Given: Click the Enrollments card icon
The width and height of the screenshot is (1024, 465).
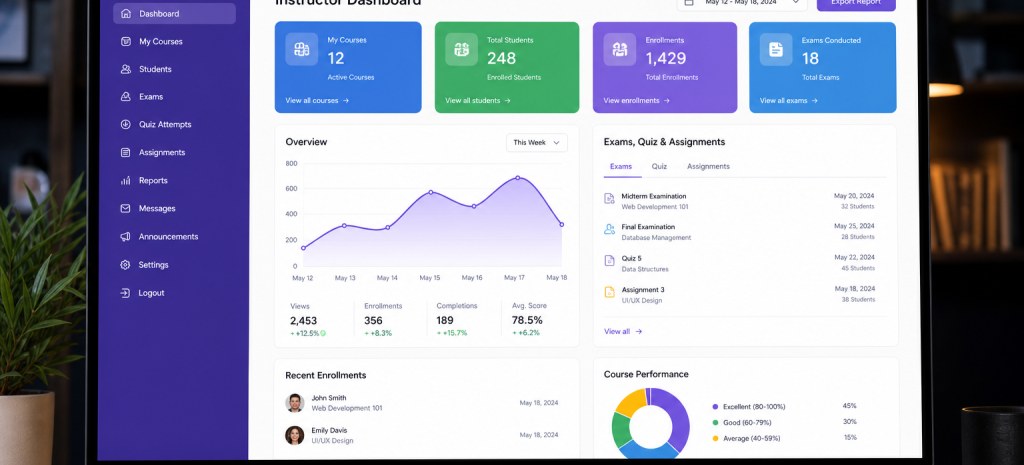Looking at the screenshot, I should pos(620,49).
